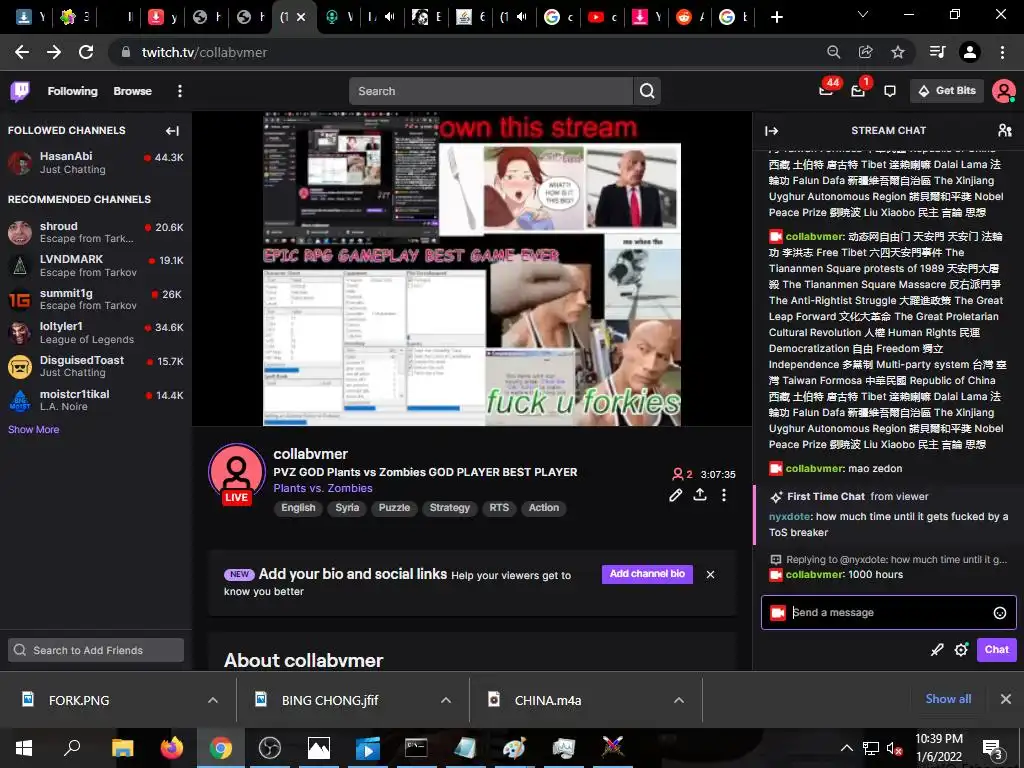Click the Strategy tag
This screenshot has height=768, width=1024.
point(449,508)
